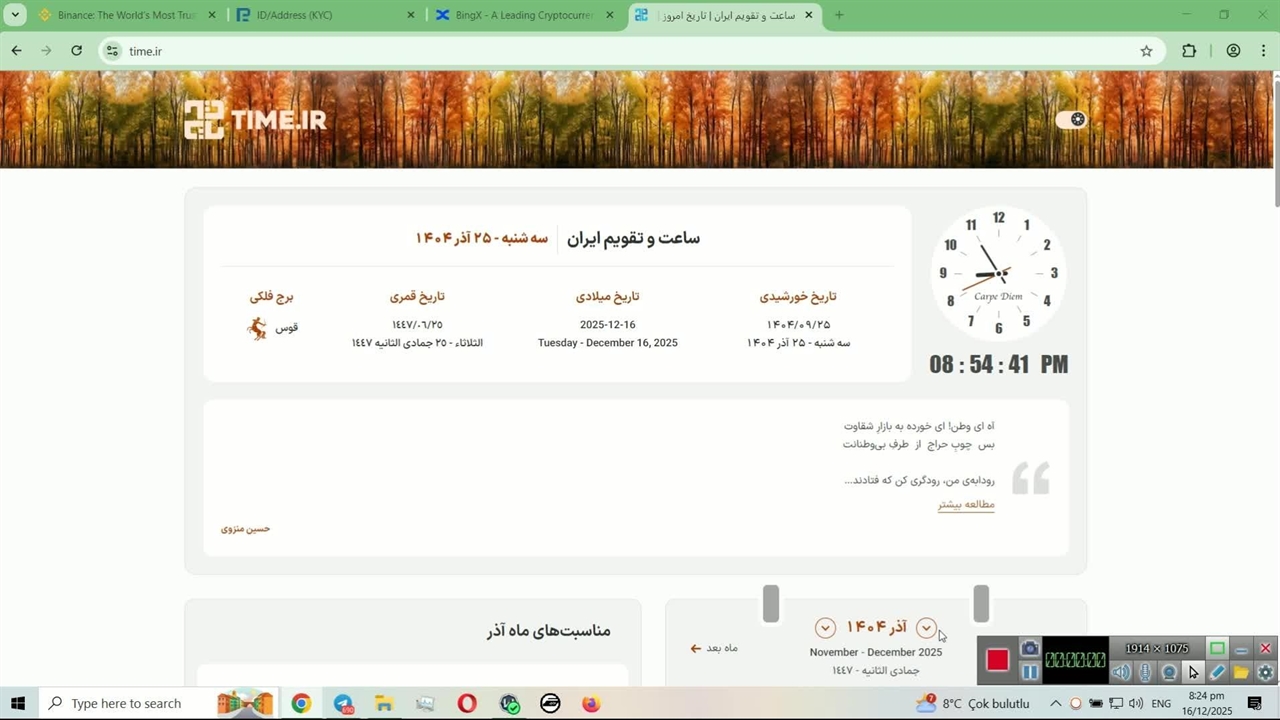This screenshot has height=720, width=1280.
Task: Bookmark this page with the star icon
Action: point(1146,51)
